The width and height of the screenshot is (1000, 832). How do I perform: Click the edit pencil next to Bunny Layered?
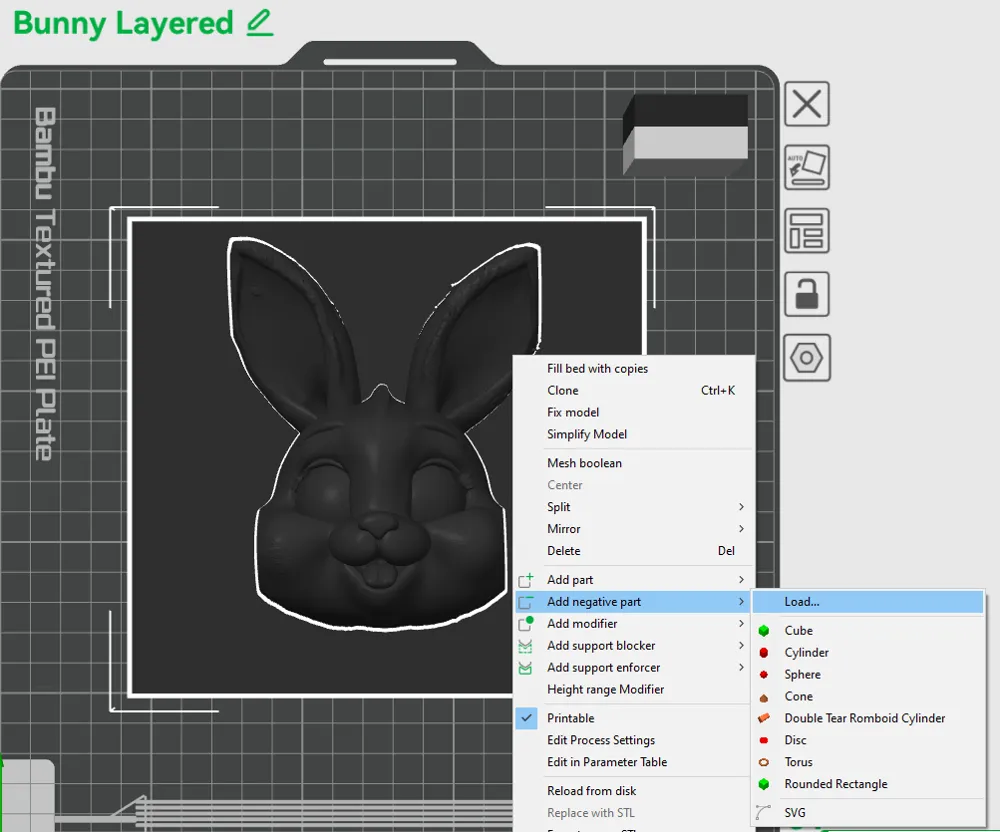click(260, 23)
